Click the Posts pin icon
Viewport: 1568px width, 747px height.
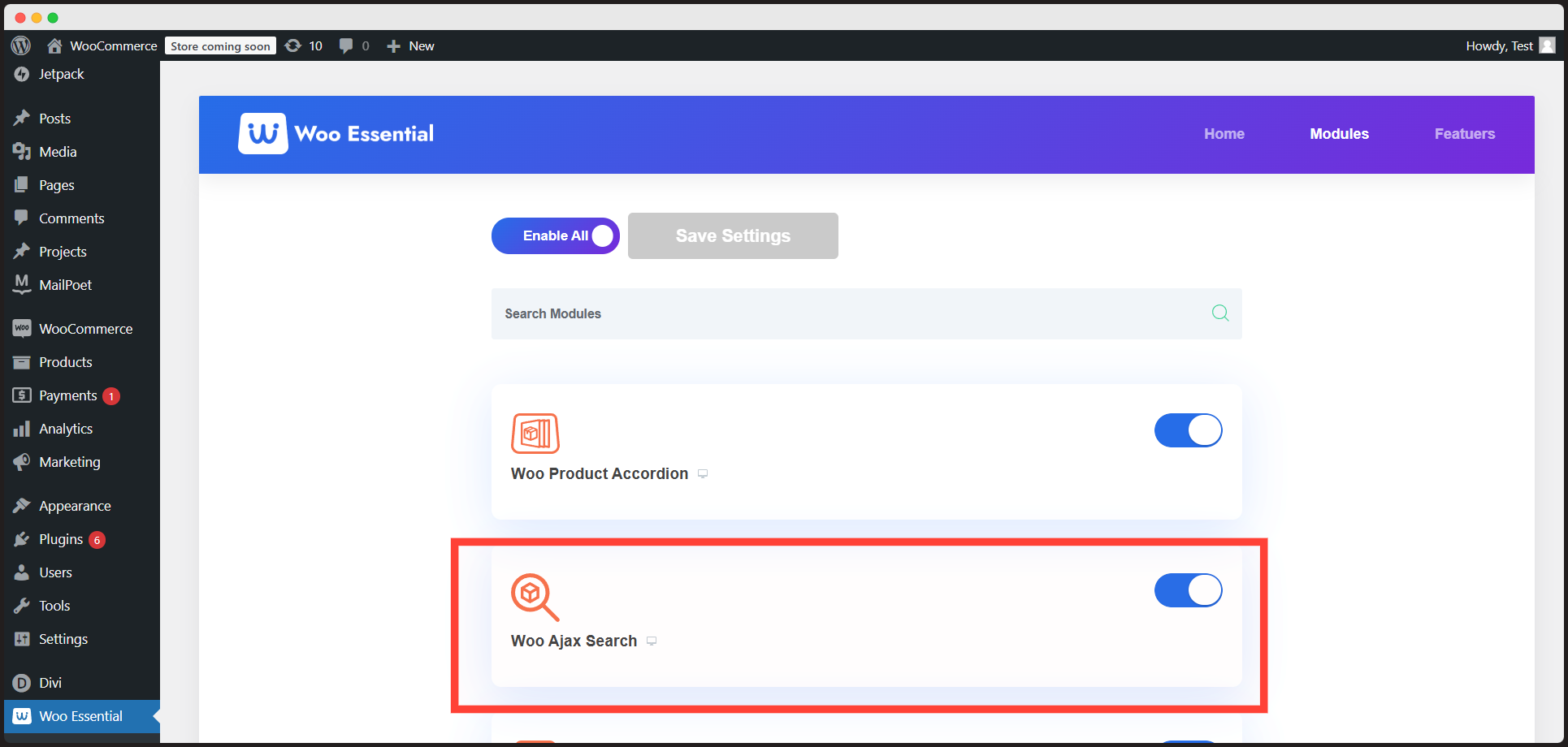coord(22,119)
